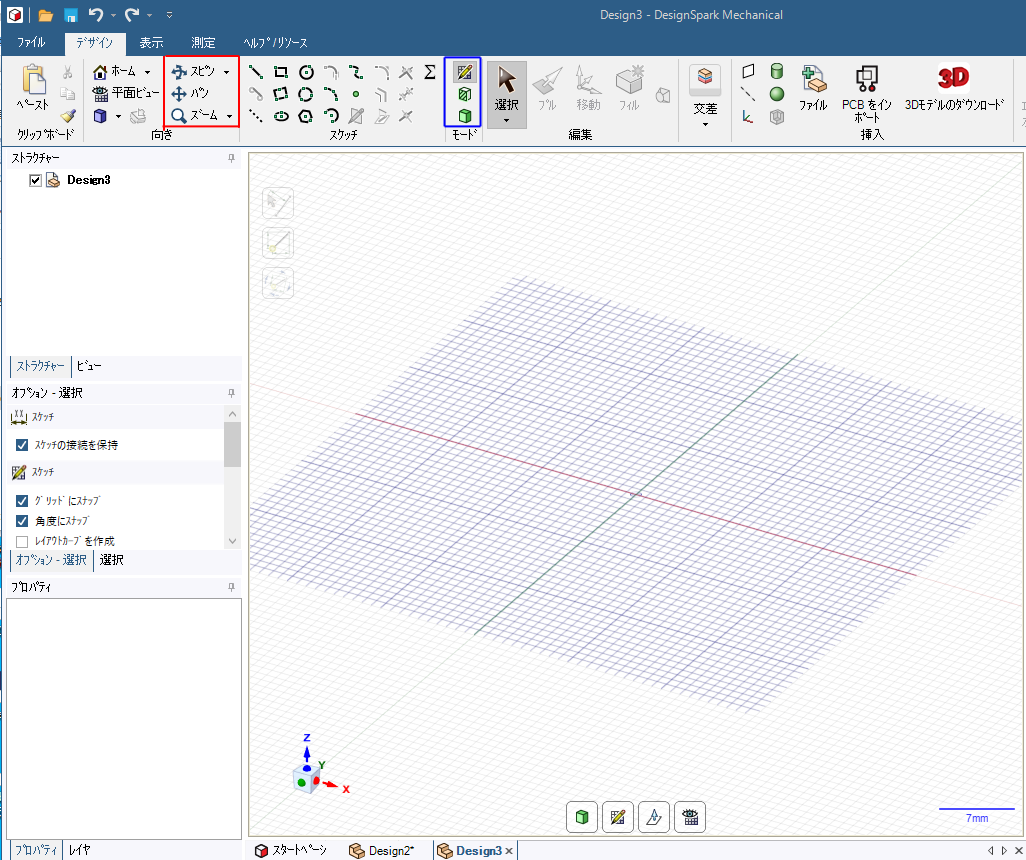
Task: Open the 表示 ribbon tab
Action: coord(151,43)
